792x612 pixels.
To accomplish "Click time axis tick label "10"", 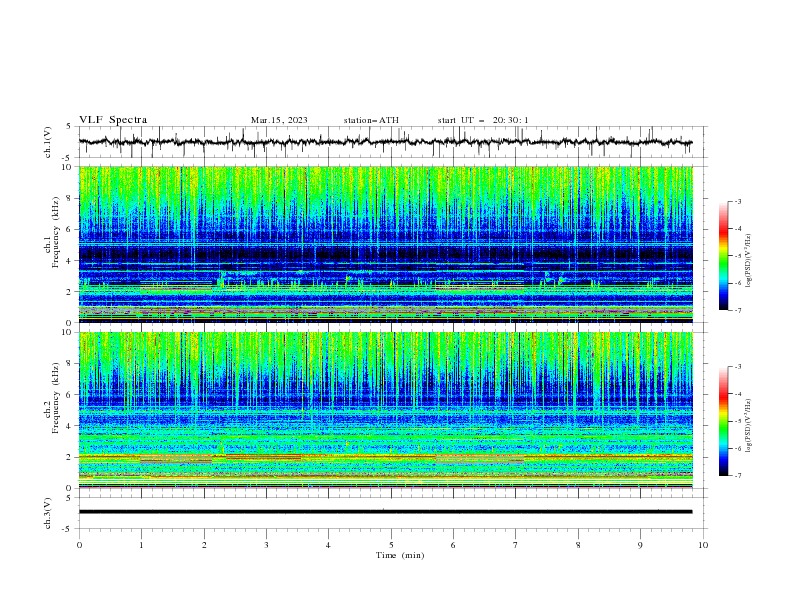I will (703, 545).
